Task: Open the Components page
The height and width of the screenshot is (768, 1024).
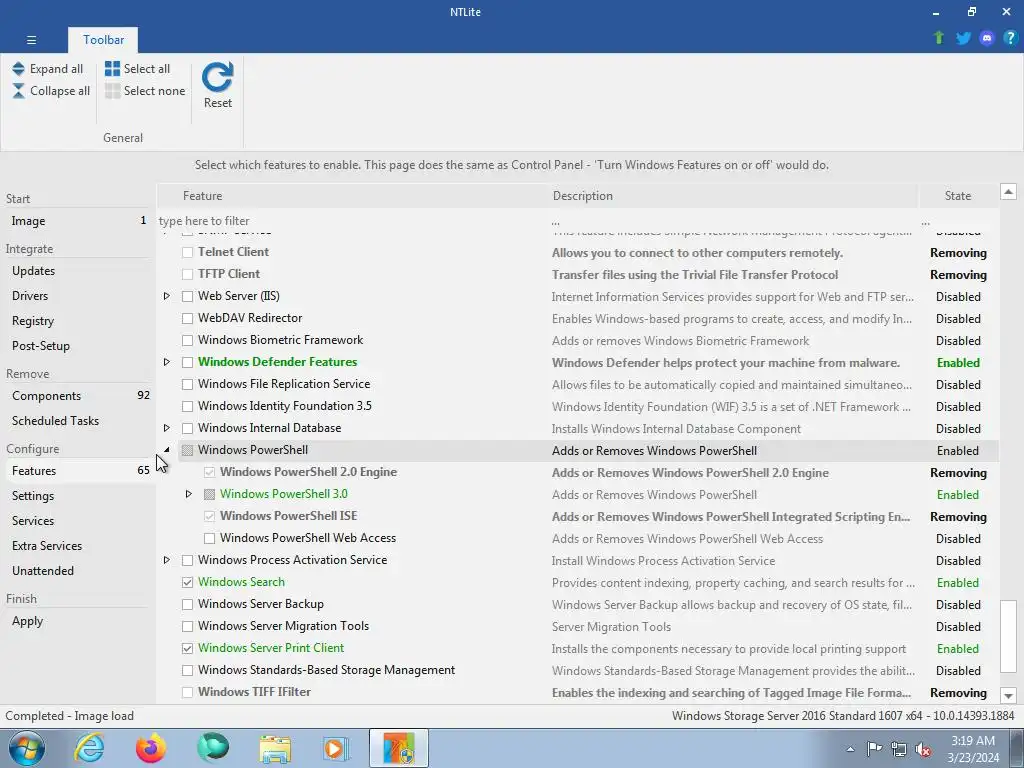Action: pyautogui.click(x=78, y=396)
